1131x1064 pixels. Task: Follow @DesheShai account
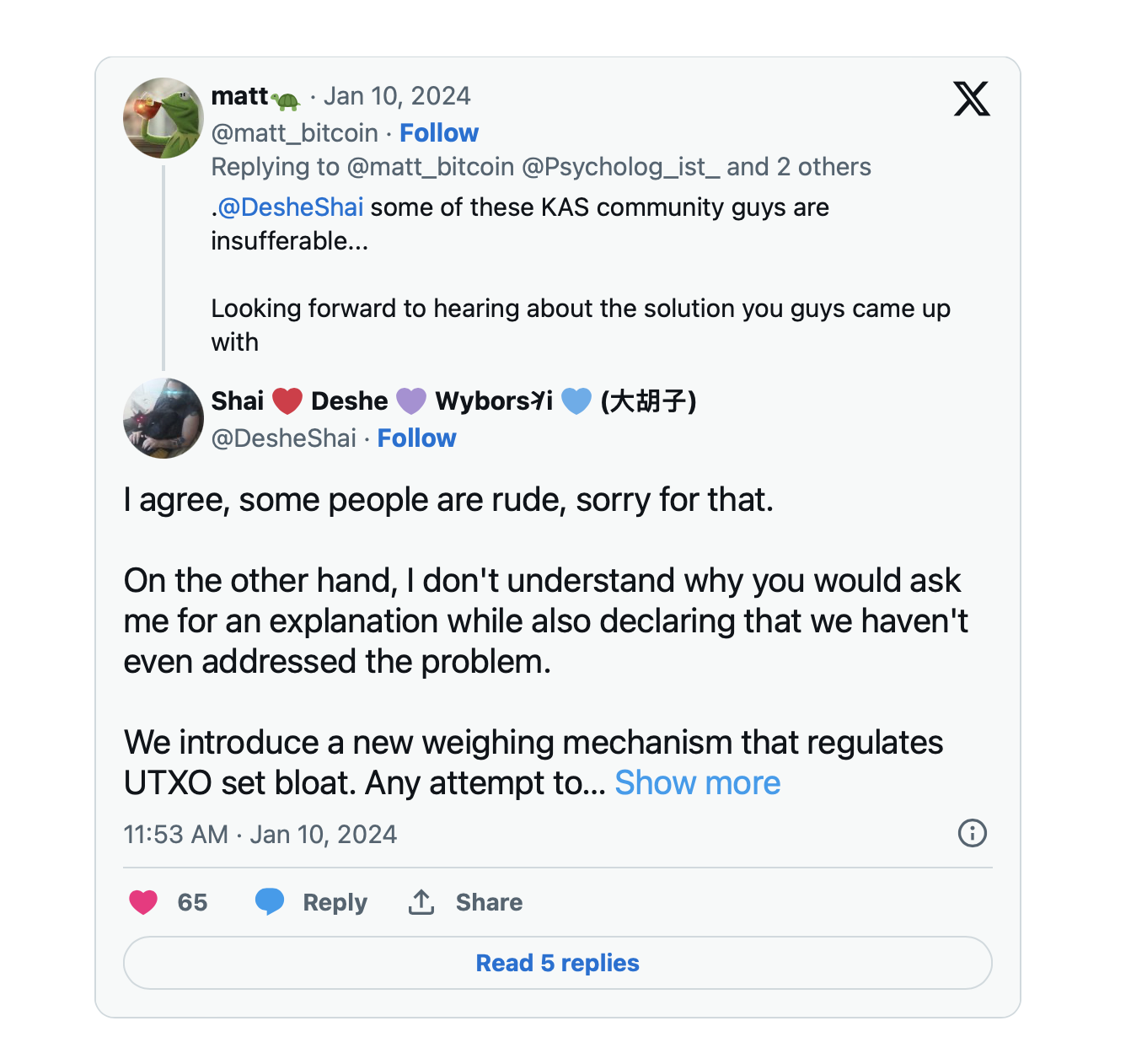tap(416, 438)
